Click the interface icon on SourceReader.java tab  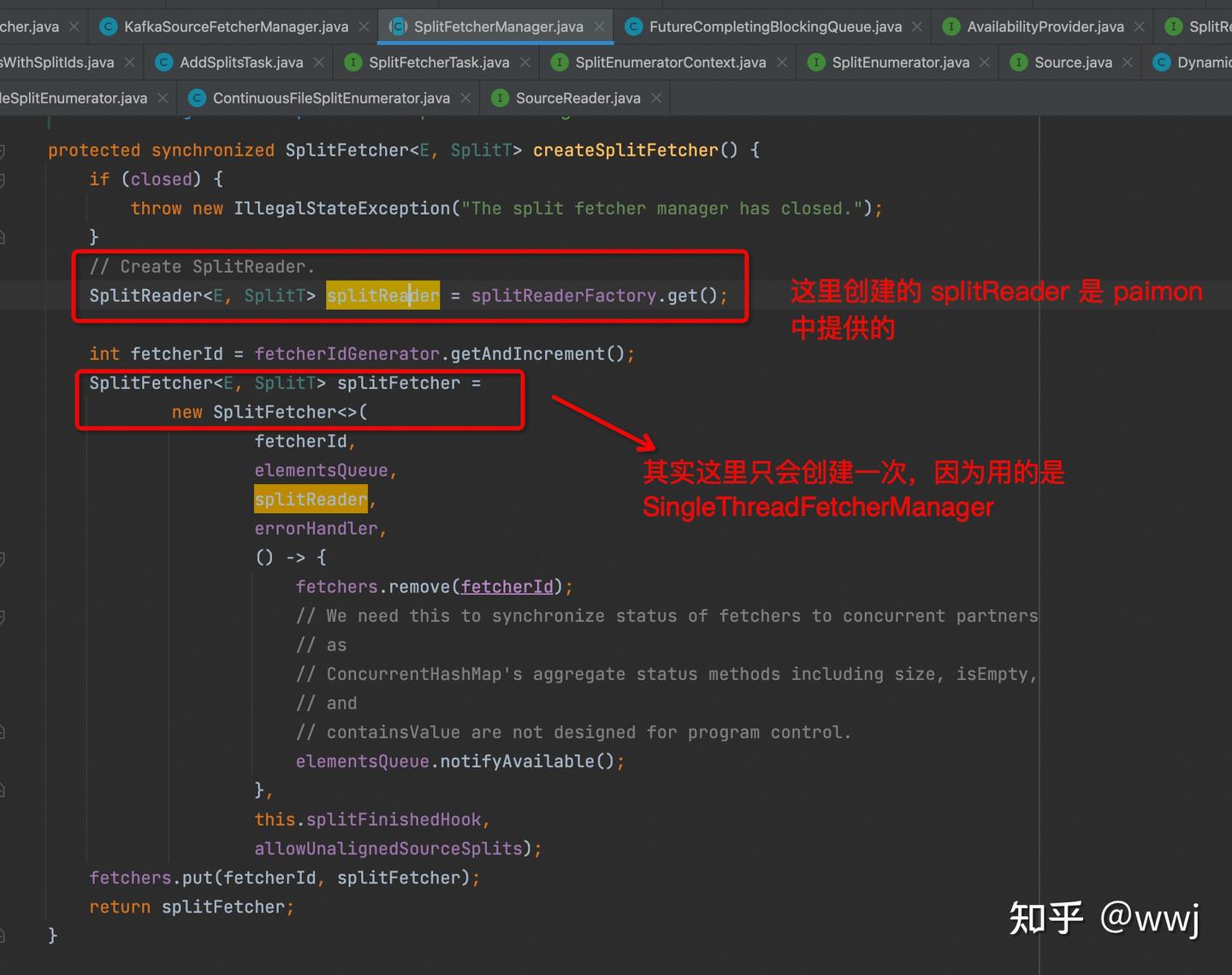tap(500, 97)
